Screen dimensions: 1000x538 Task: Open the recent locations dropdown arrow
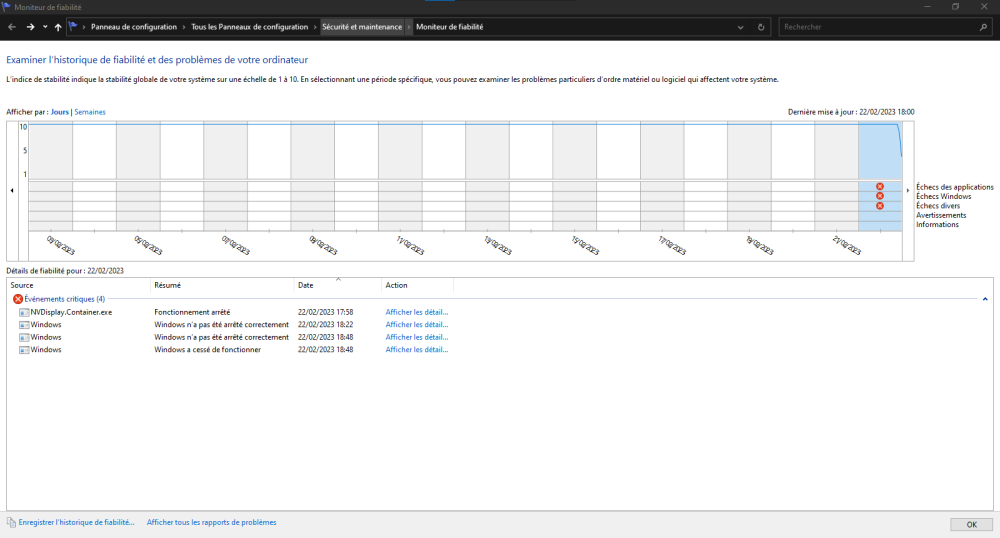[x=45, y=27]
